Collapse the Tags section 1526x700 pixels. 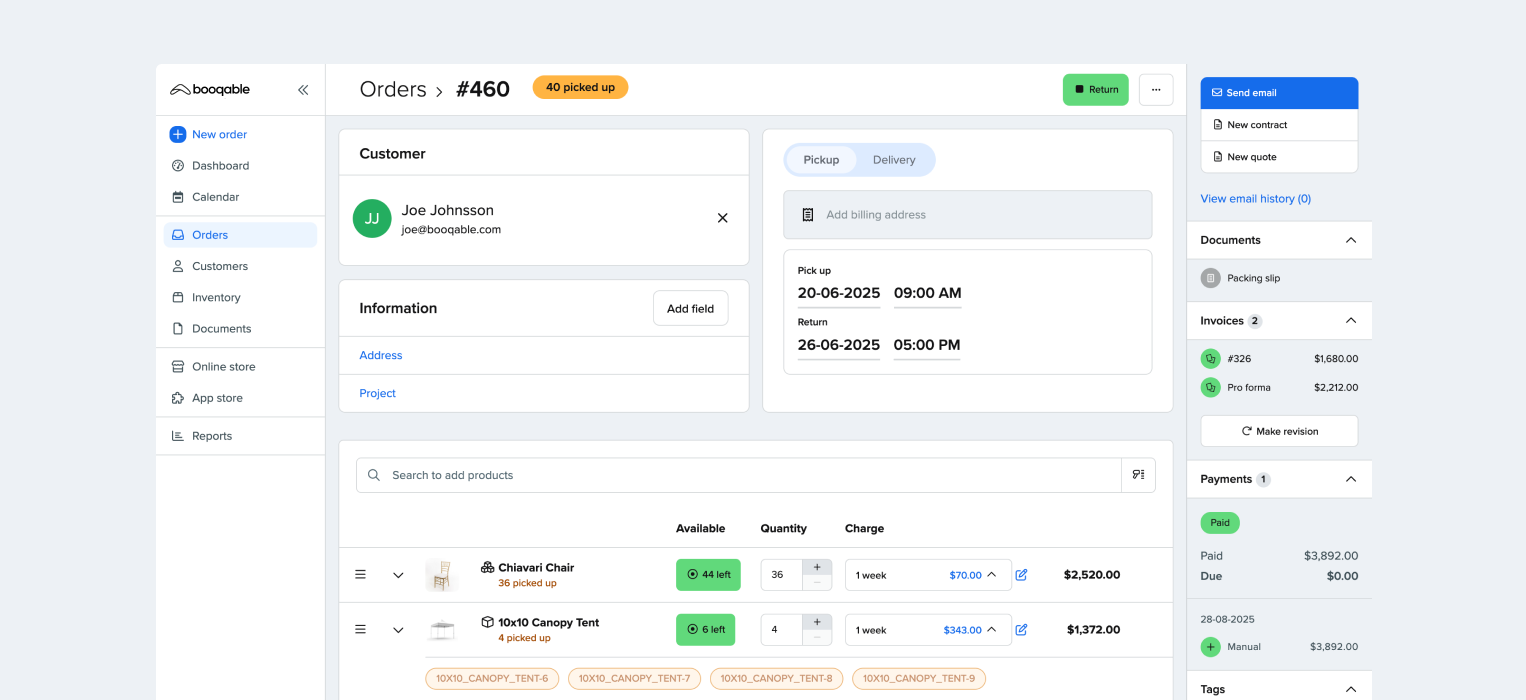click(1351, 689)
